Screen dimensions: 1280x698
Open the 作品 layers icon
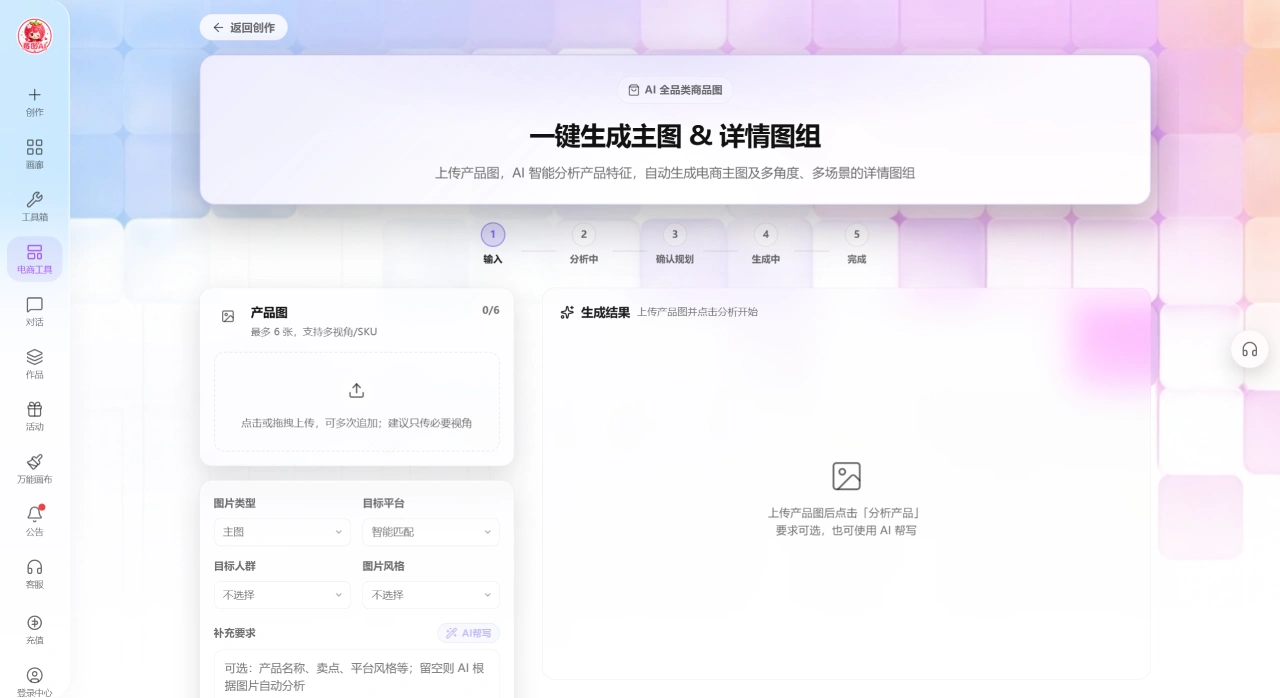34,357
